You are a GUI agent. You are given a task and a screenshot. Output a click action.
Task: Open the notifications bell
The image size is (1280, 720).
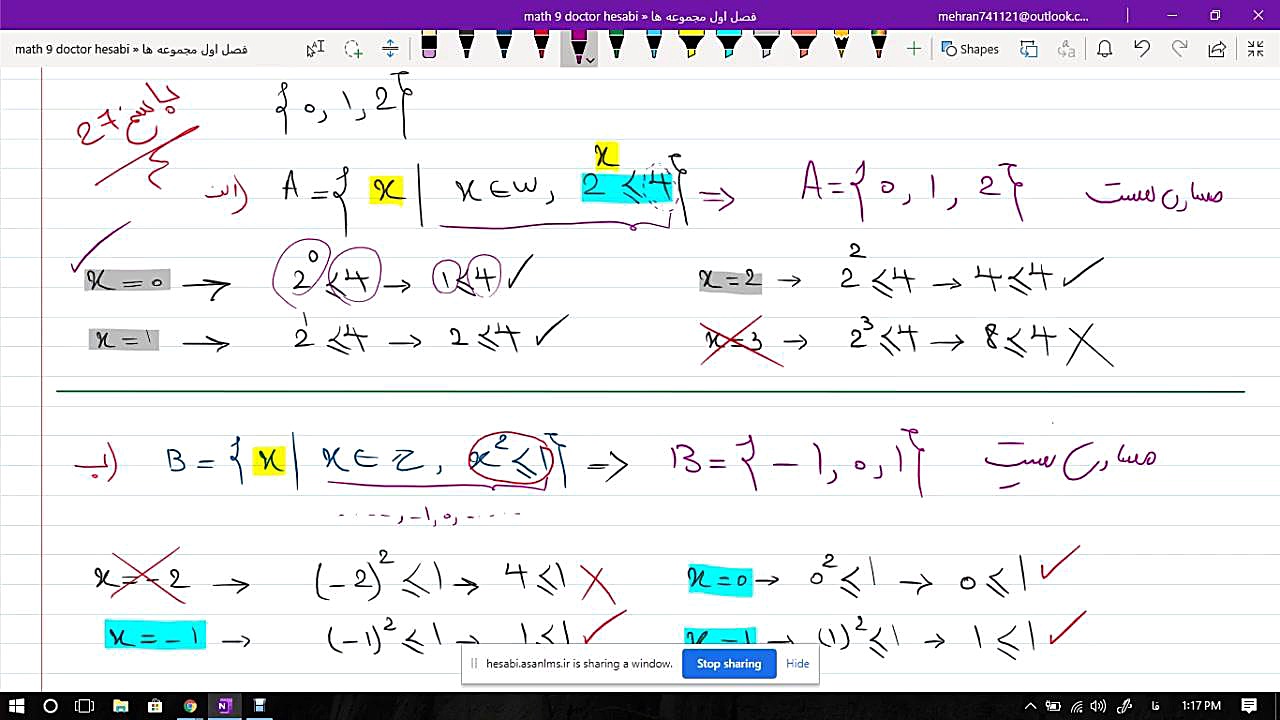coord(1104,48)
